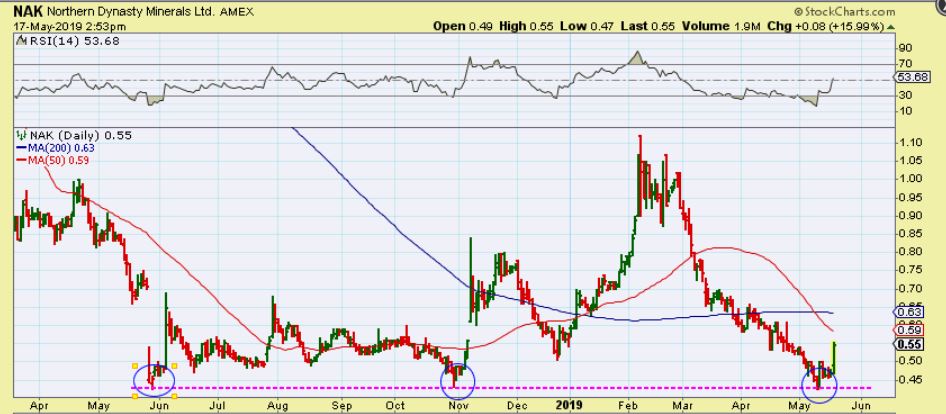Click the 0.63 blue price tag on axis

[x=909, y=312]
